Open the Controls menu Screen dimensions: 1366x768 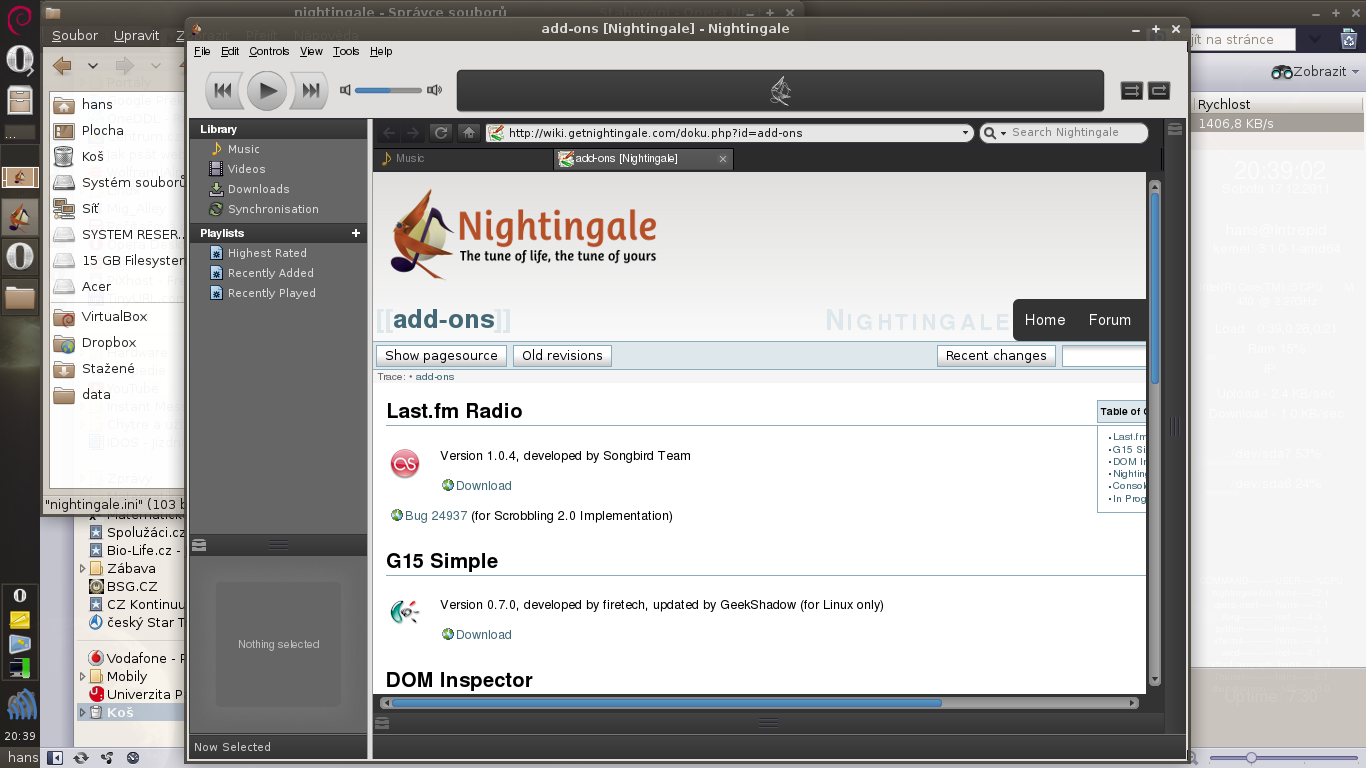tap(269, 51)
